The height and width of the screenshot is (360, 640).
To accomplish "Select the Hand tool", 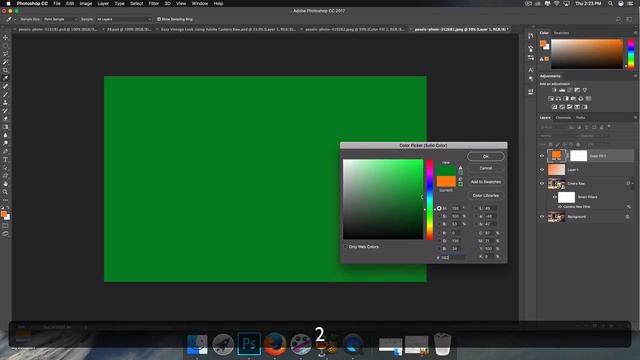I will [x=5, y=184].
